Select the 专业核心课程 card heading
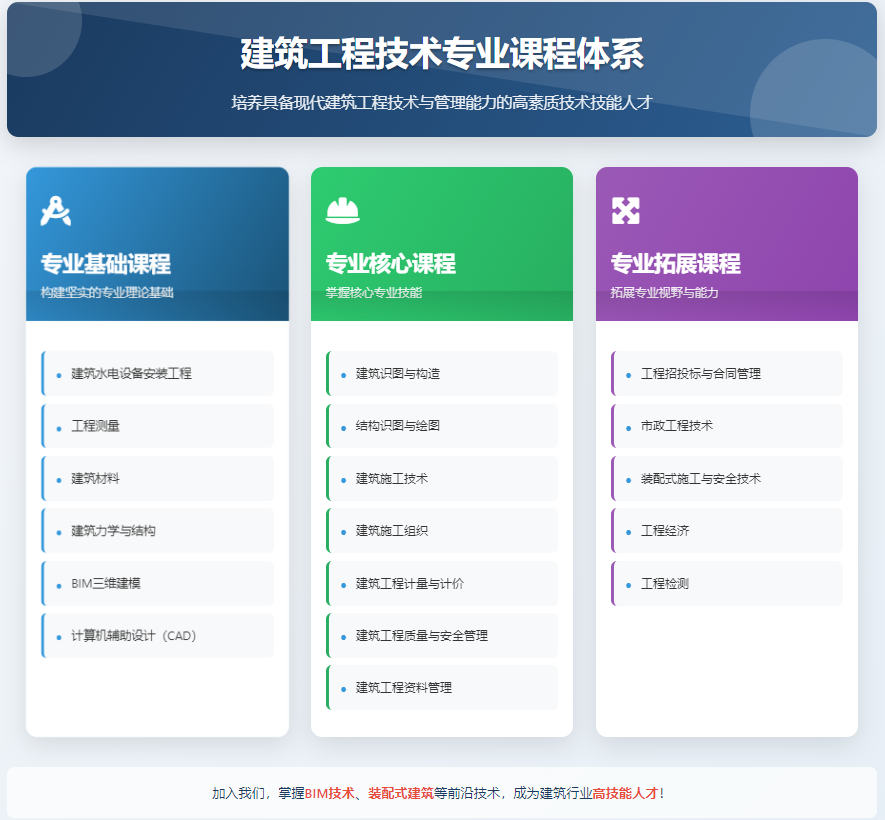 click(x=390, y=264)
